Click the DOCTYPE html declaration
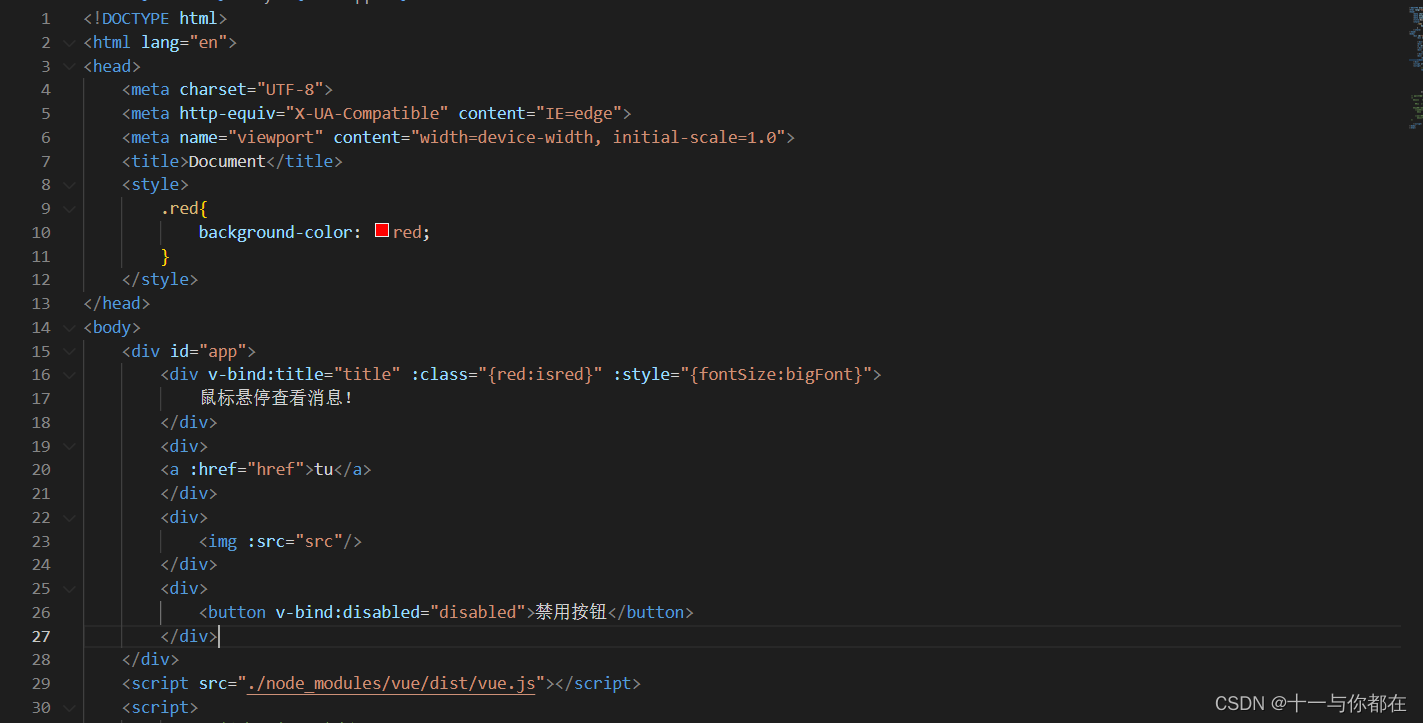Image resolution: width=1423 pixels, height=723 pixels. [156, 19]
